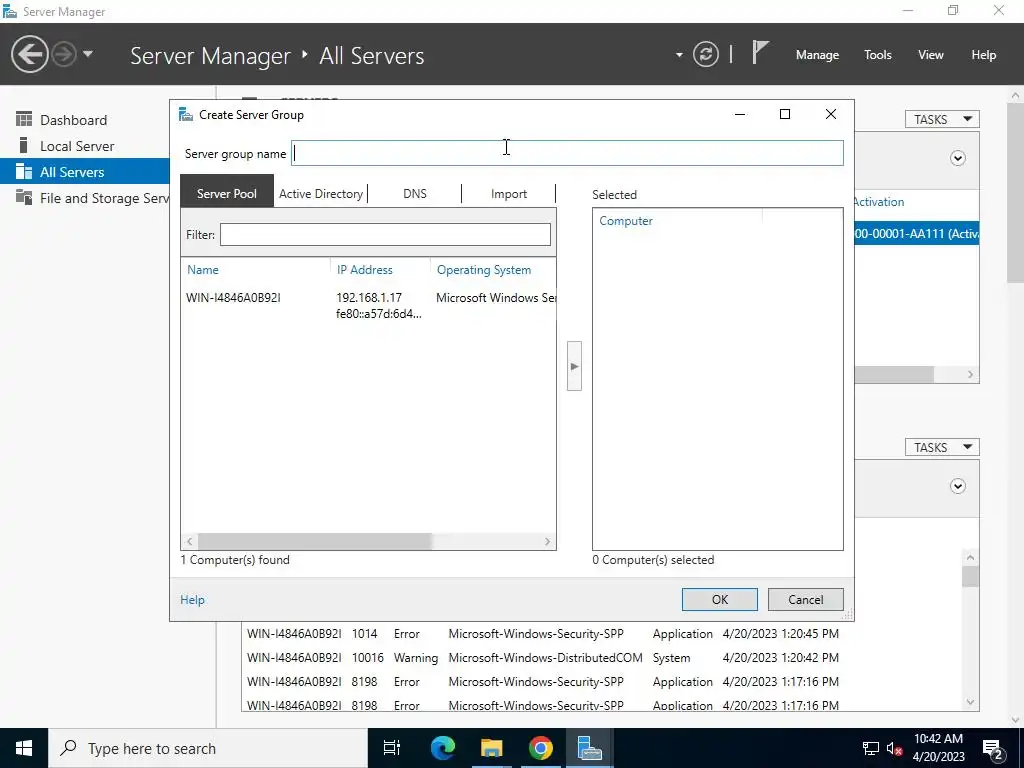This screenshot has height=768, width=1024.
Task: Sort by the IP Address column header
Action: coord(364,270)
